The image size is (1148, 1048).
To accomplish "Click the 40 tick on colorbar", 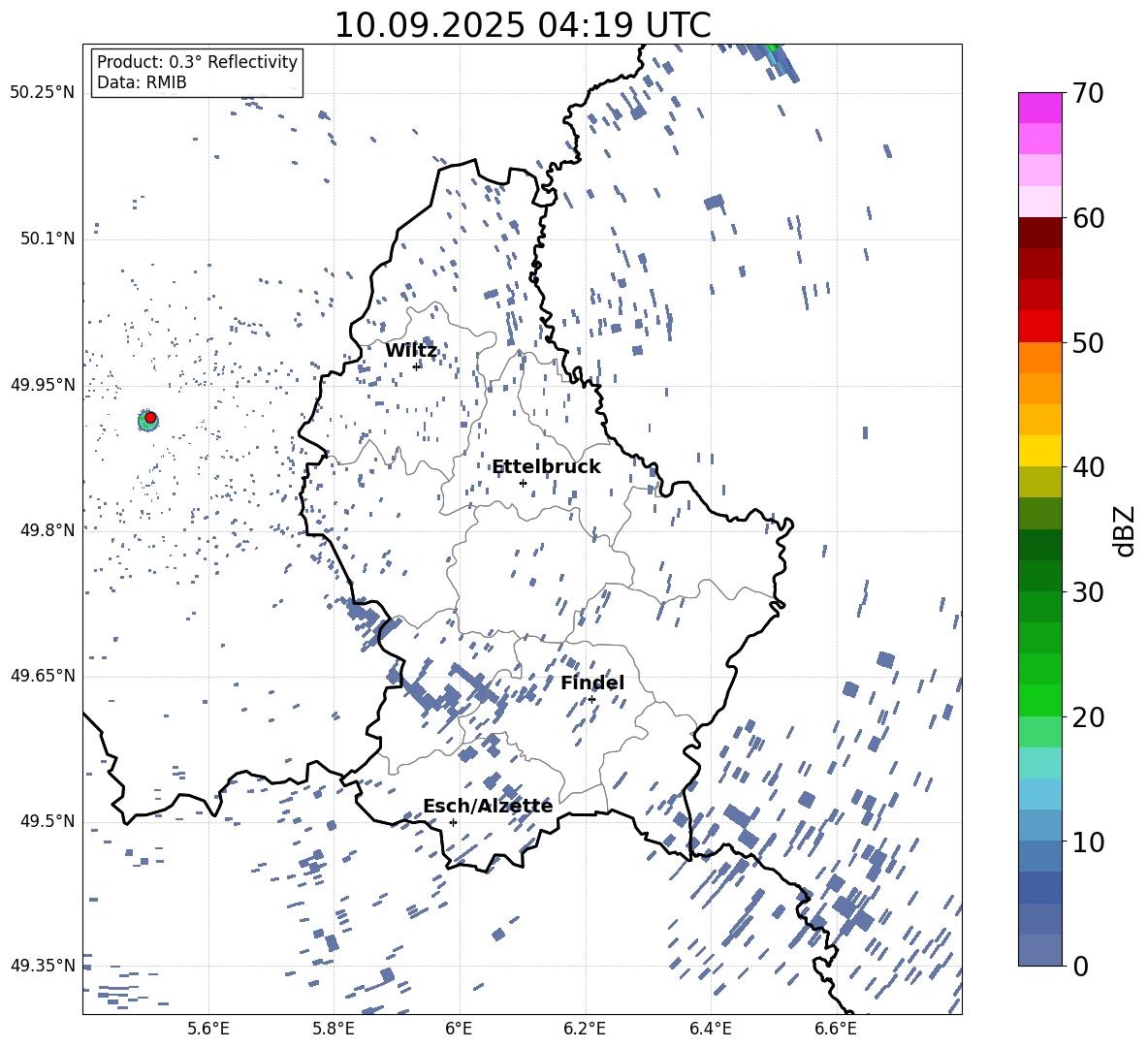I will (x=1088, y=467).
